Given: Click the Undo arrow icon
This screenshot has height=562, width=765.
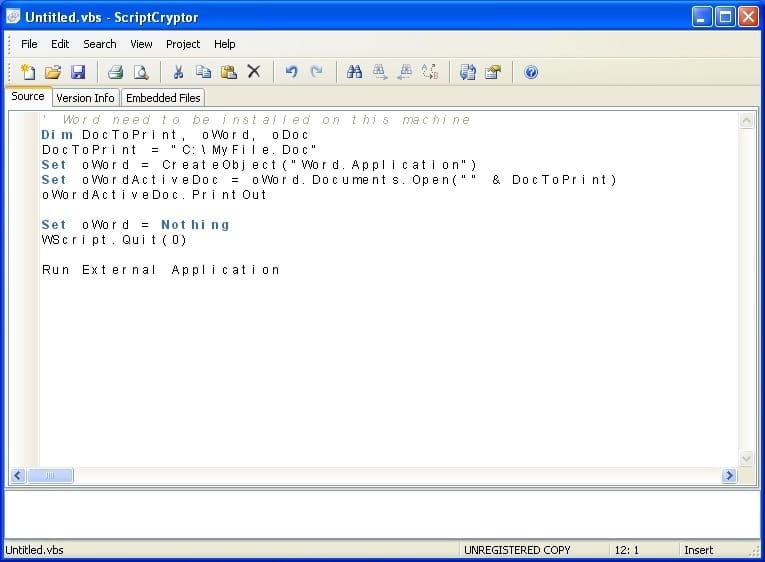Looking at the screenshot, I should (291, 72).
